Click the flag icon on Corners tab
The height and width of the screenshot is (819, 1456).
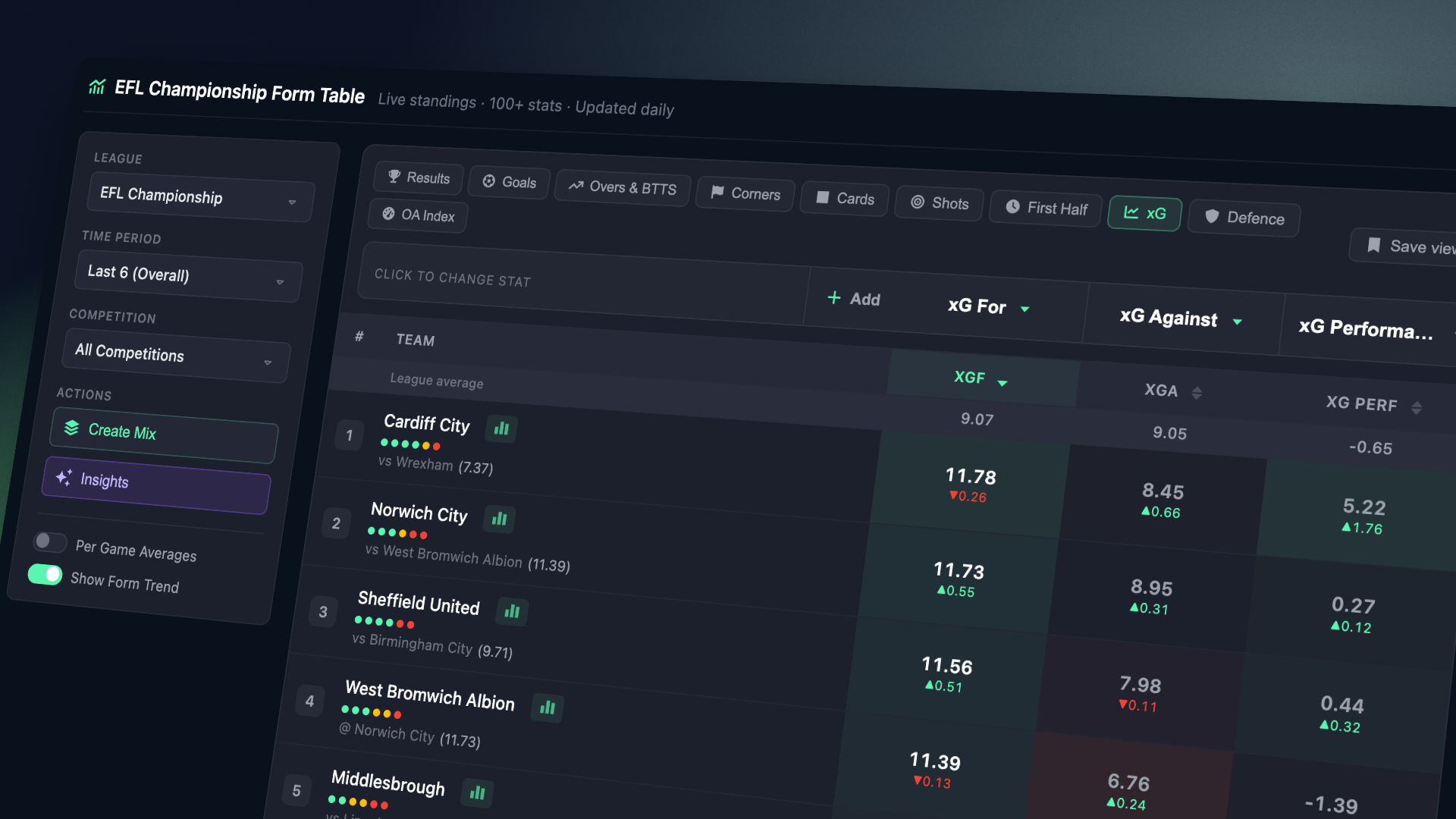[717, 192]
